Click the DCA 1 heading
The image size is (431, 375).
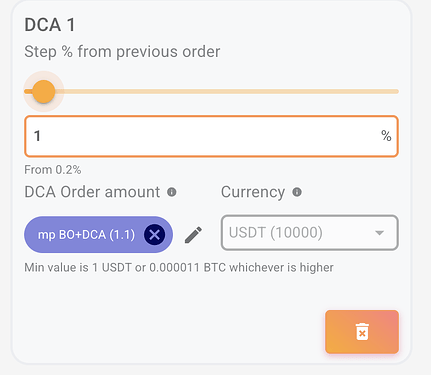50,25
